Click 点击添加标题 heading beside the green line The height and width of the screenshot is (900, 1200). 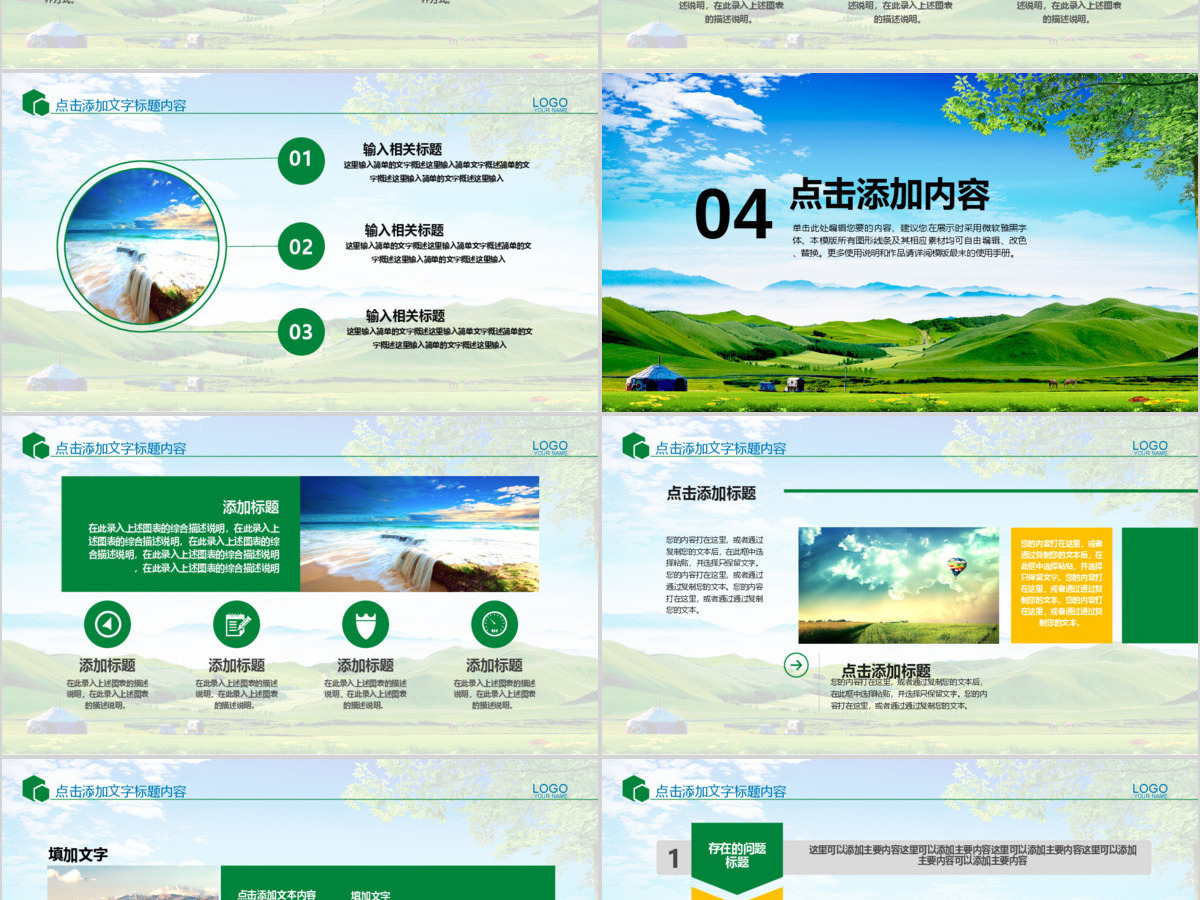[711, 493]
